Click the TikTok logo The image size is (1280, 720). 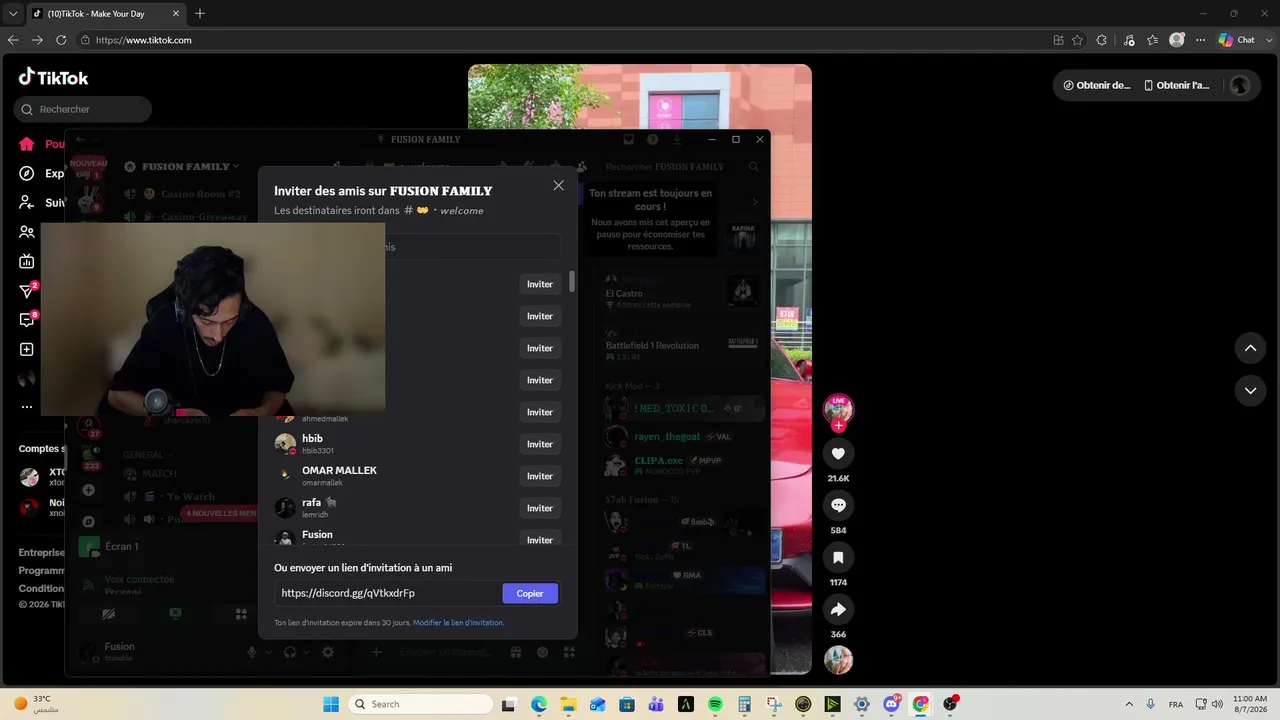pos(54,77)
